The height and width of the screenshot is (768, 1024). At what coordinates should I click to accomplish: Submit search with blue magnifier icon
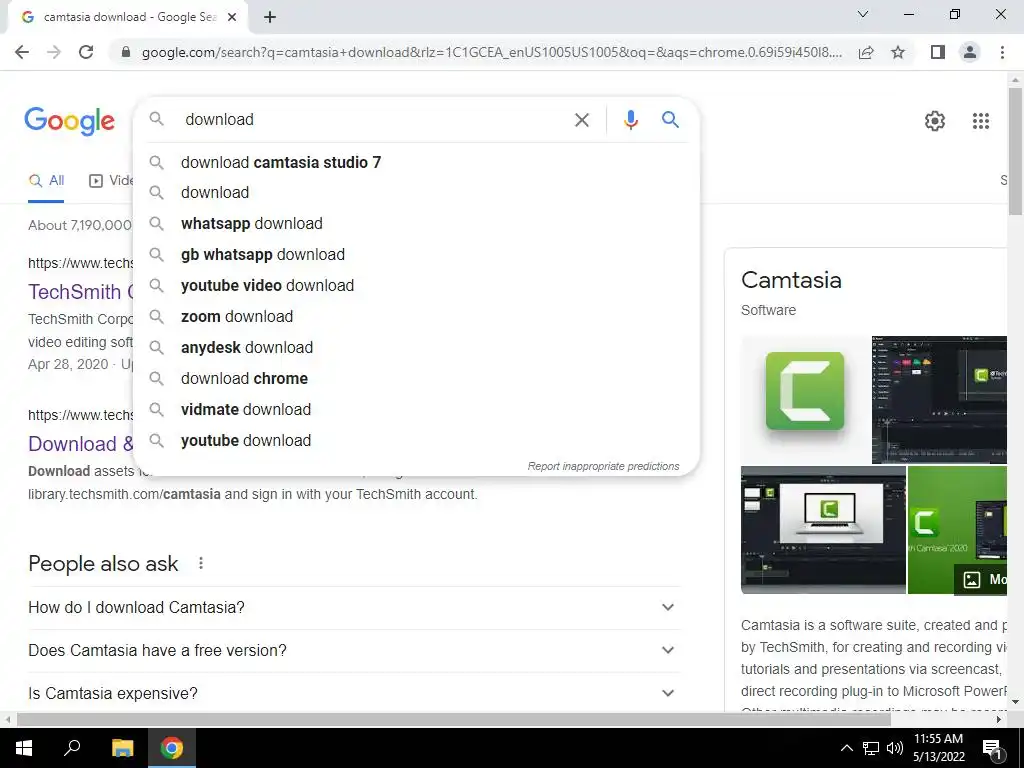pyautogui.click(x=670, y=120)
